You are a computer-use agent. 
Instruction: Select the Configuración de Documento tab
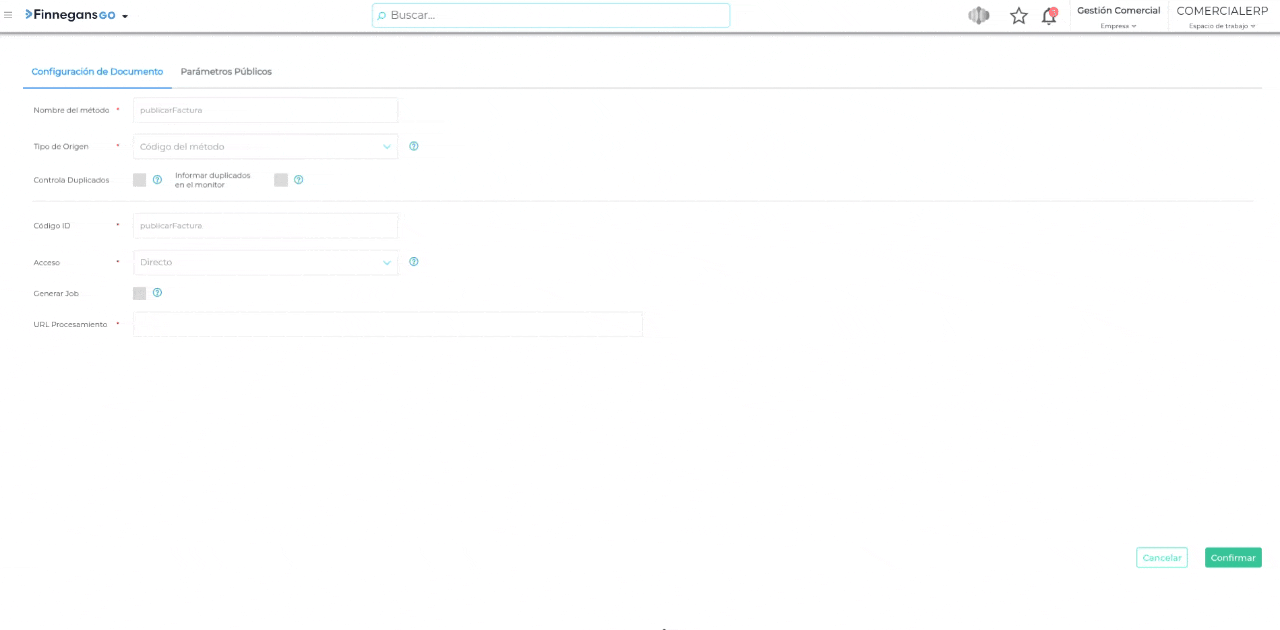[x=97, y=72]
